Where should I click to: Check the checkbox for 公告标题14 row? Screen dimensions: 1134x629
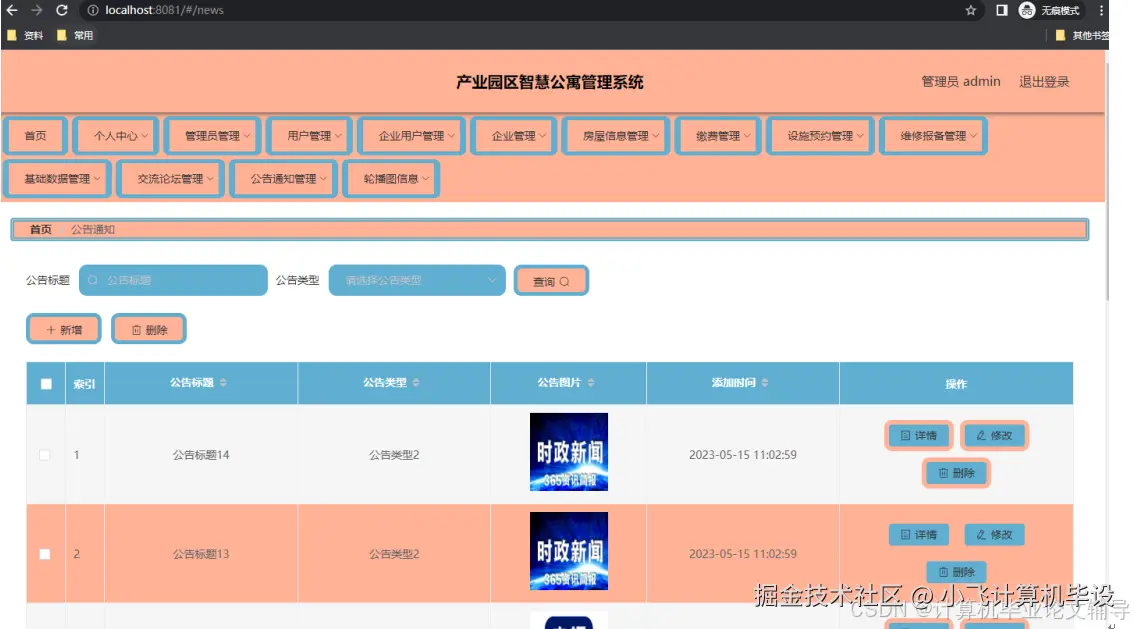(x=44, y=453)
